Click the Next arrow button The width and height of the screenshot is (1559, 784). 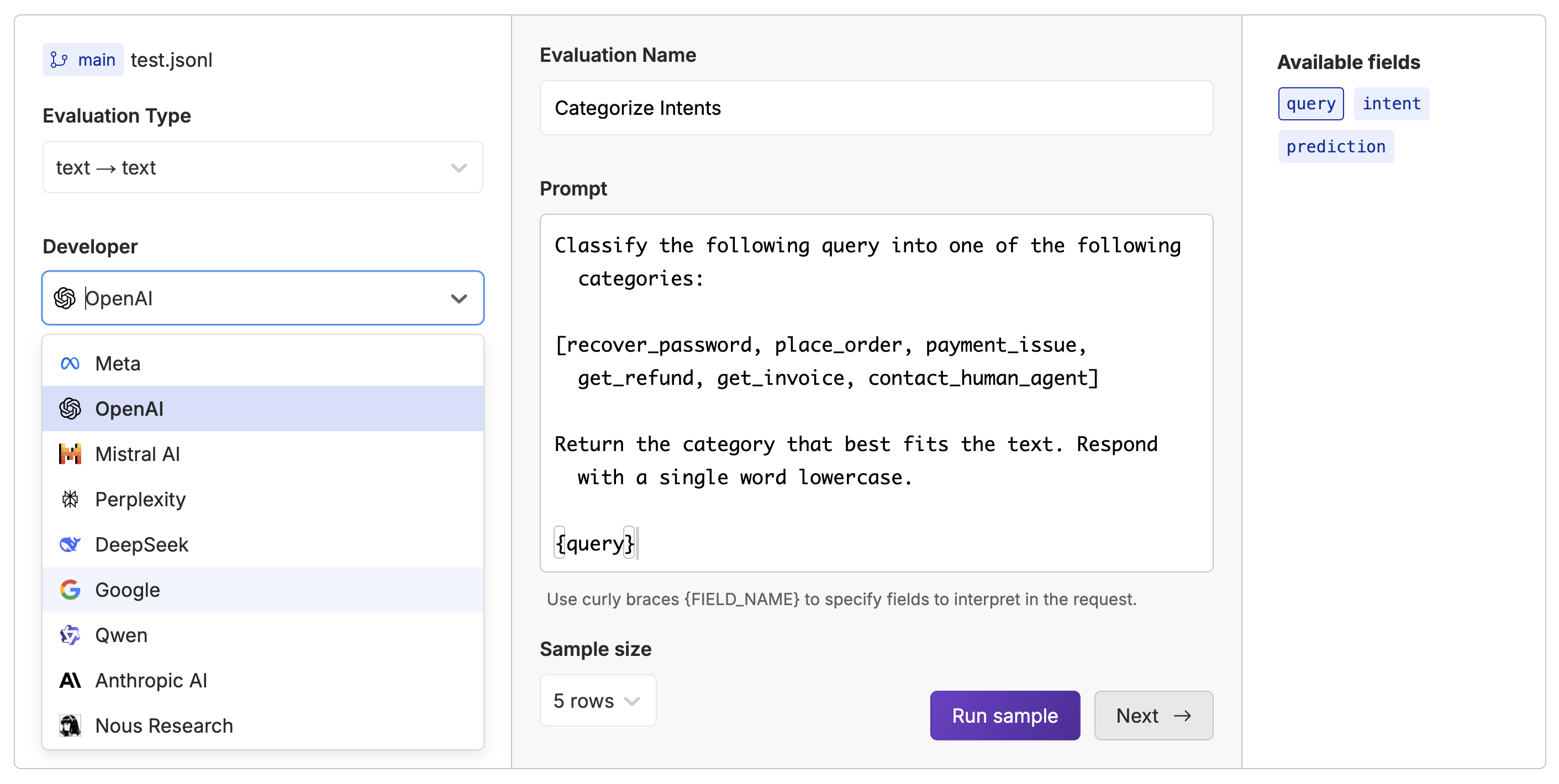[x=1153, y=716]
